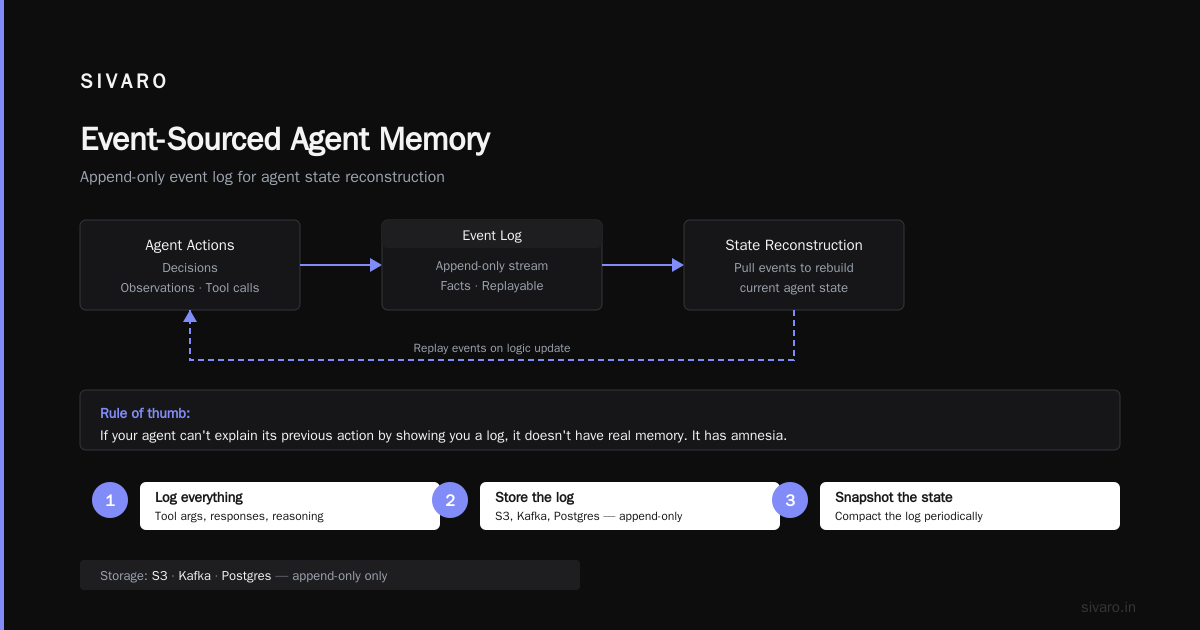Click the 'Rule of thumb:' heading
Image resolution: width=1200 pixels, height=630 pixels.
pos(145,413)
